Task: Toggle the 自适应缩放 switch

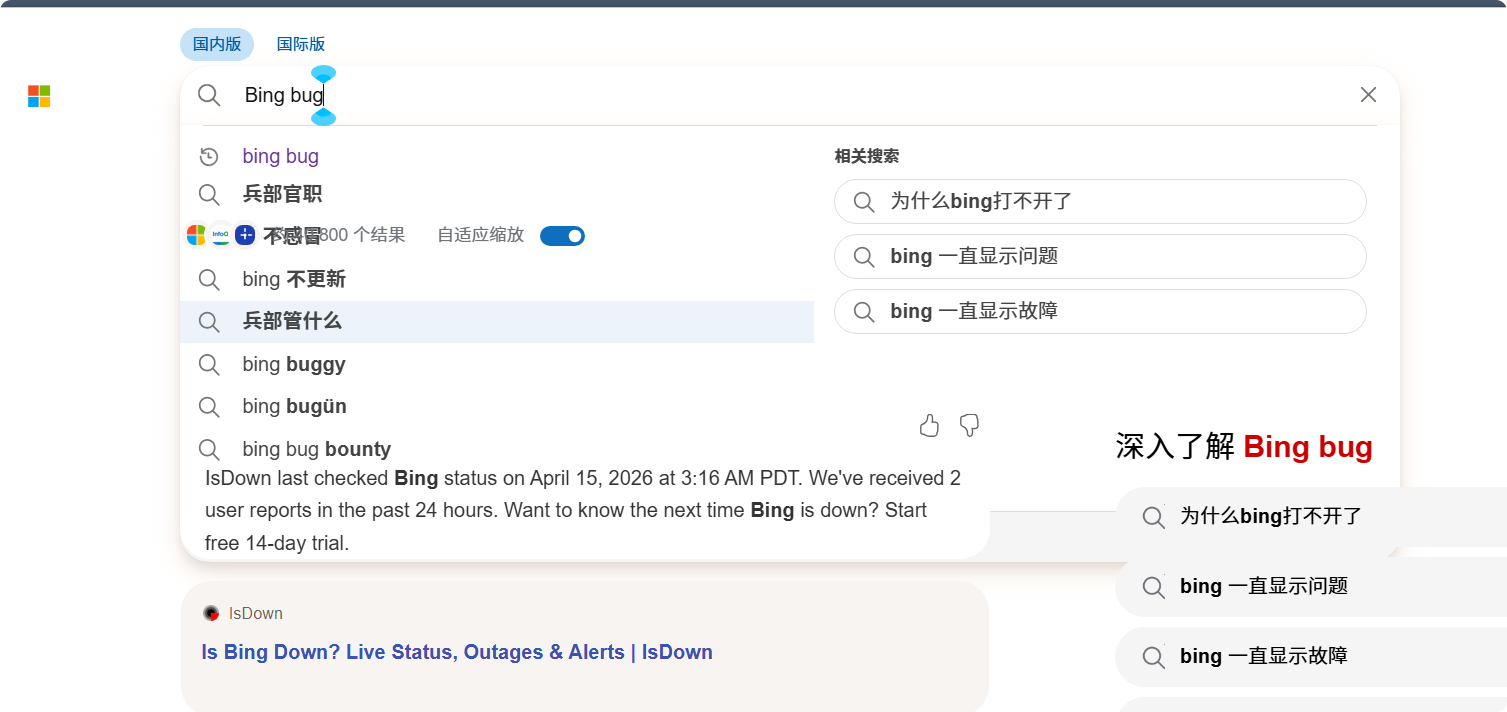Action: point(562,236)
